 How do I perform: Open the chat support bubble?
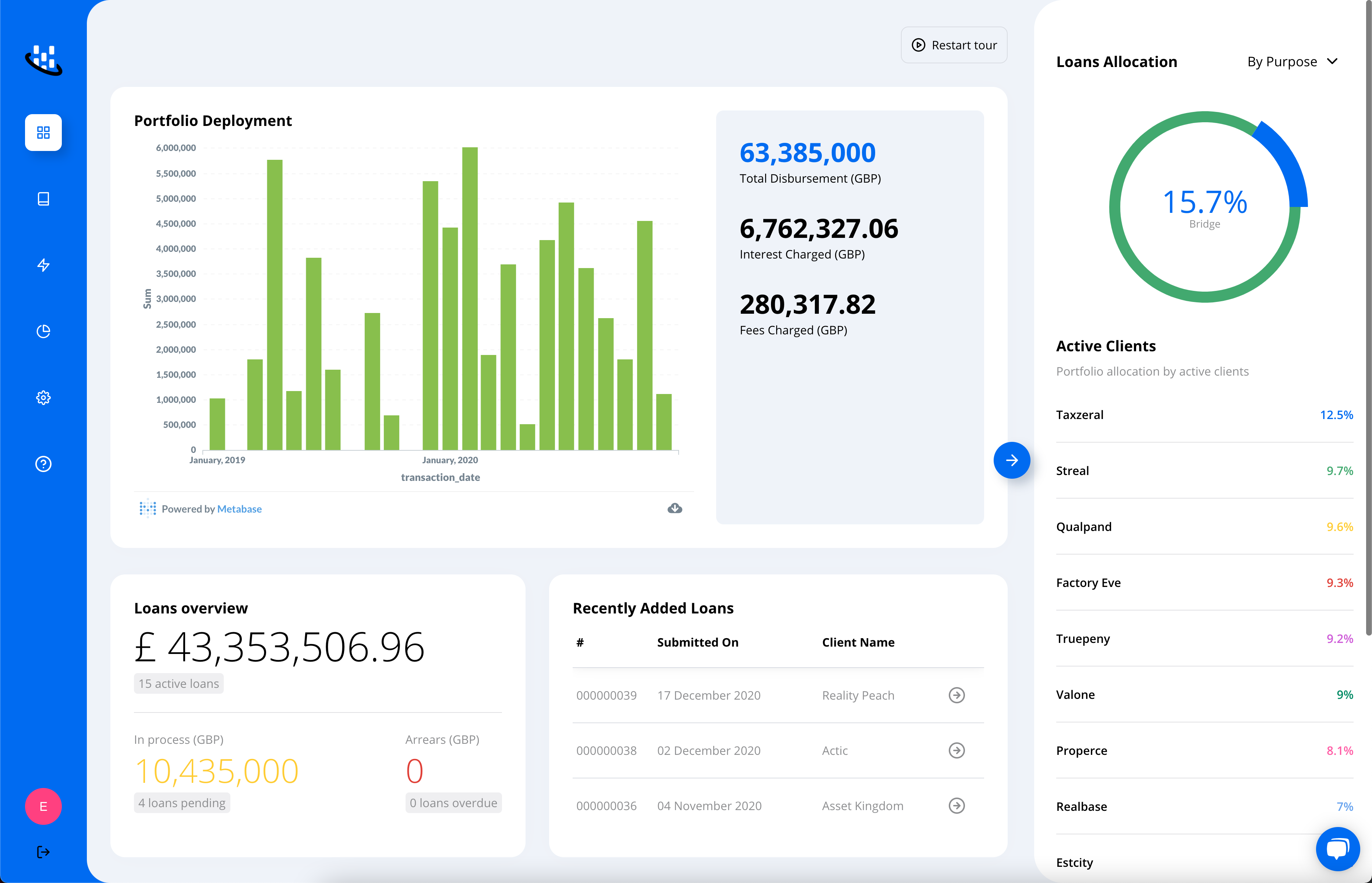point(1338,849)
